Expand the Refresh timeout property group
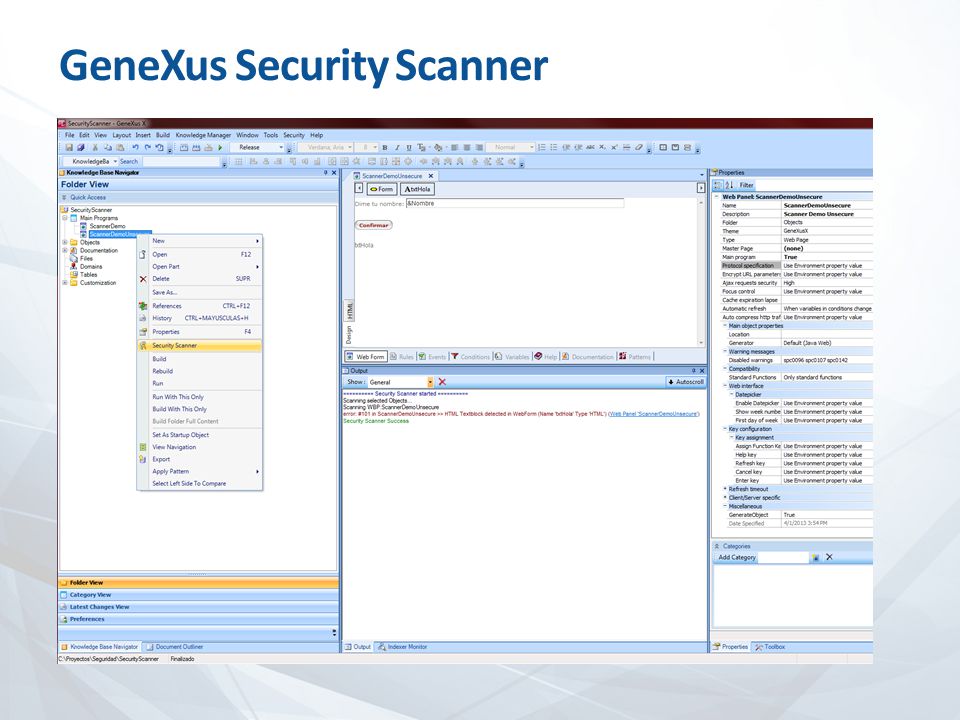Viewport: 960px width, 720px height. click(x=726, y=489)
